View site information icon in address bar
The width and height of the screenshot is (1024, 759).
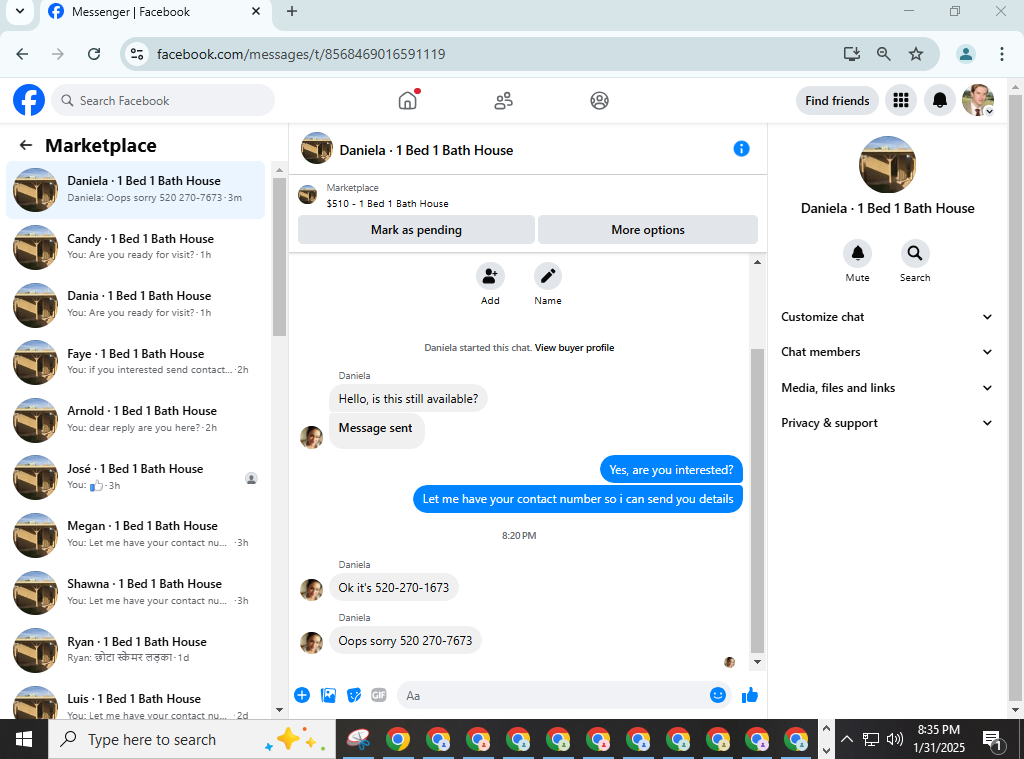point(136,54)
